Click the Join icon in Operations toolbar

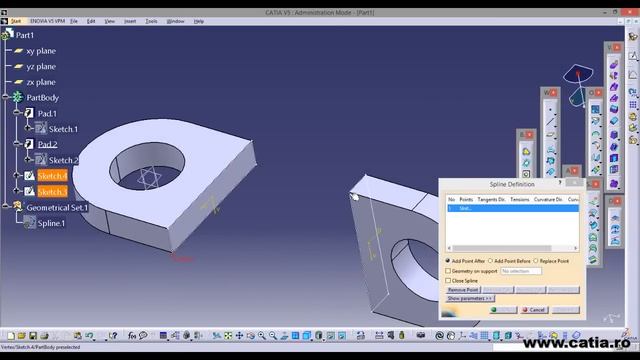[596, 109]
